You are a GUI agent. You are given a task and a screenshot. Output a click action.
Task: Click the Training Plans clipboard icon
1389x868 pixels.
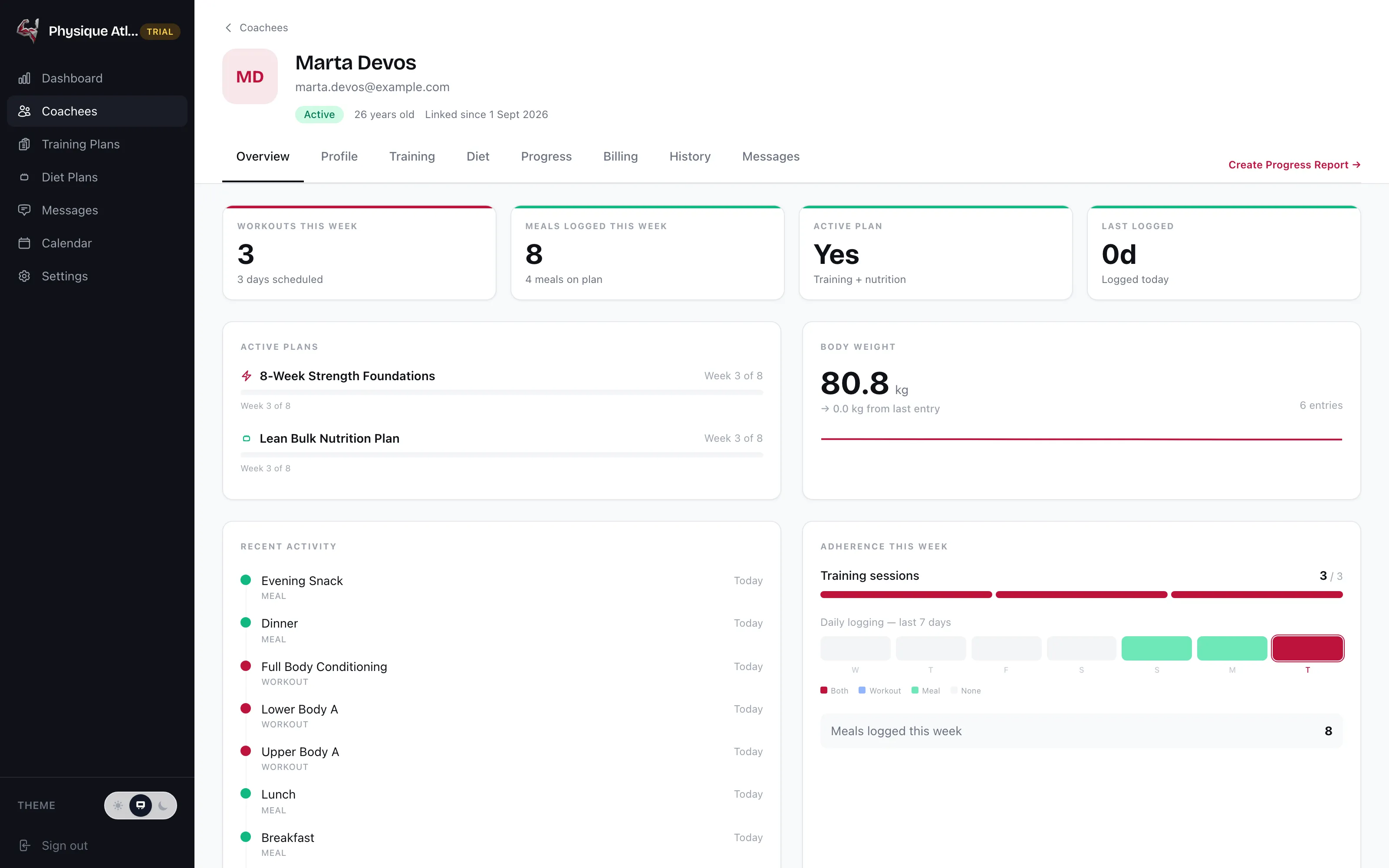[x=24, y=144]
